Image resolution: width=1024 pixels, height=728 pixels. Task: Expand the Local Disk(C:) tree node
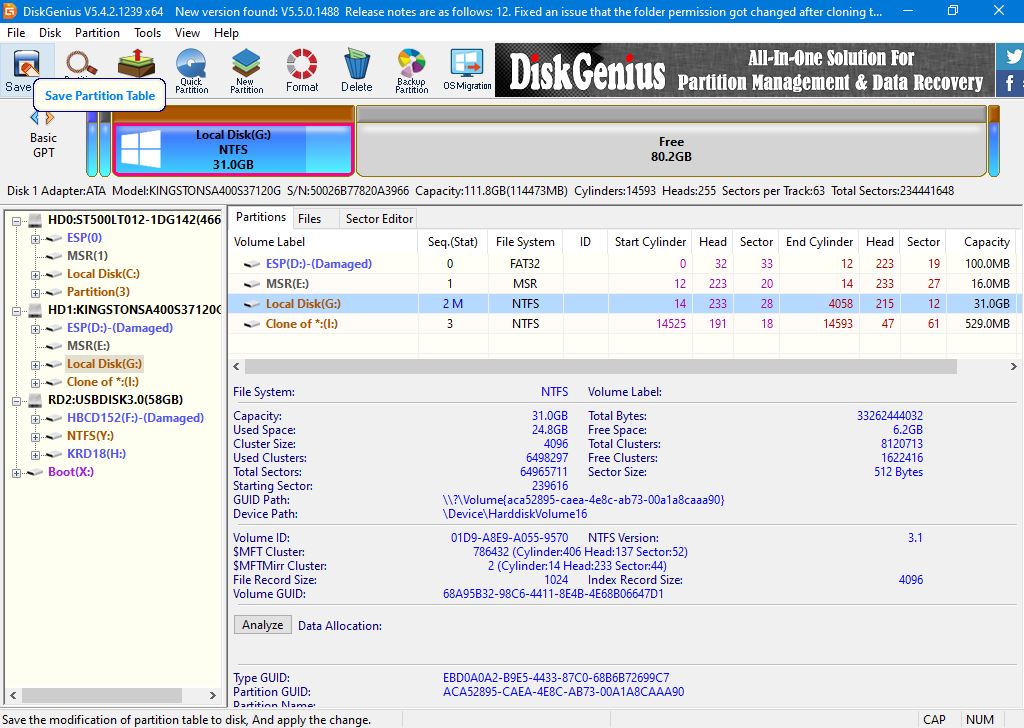click(36, 274)
